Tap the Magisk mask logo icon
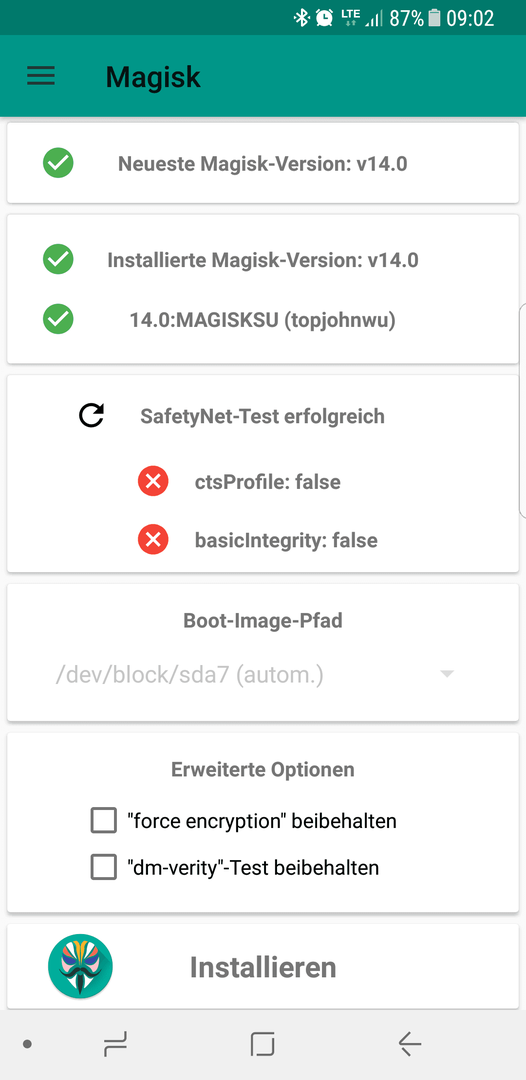 pos(81,966)
